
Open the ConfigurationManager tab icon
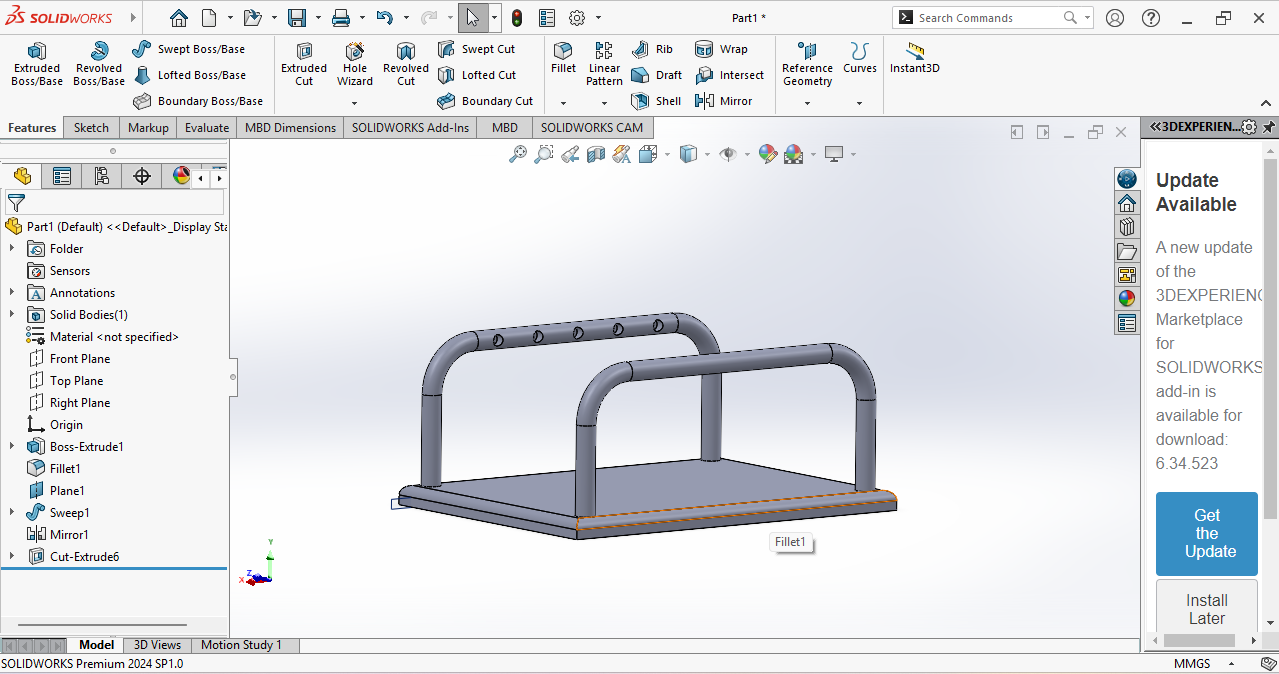102,177
